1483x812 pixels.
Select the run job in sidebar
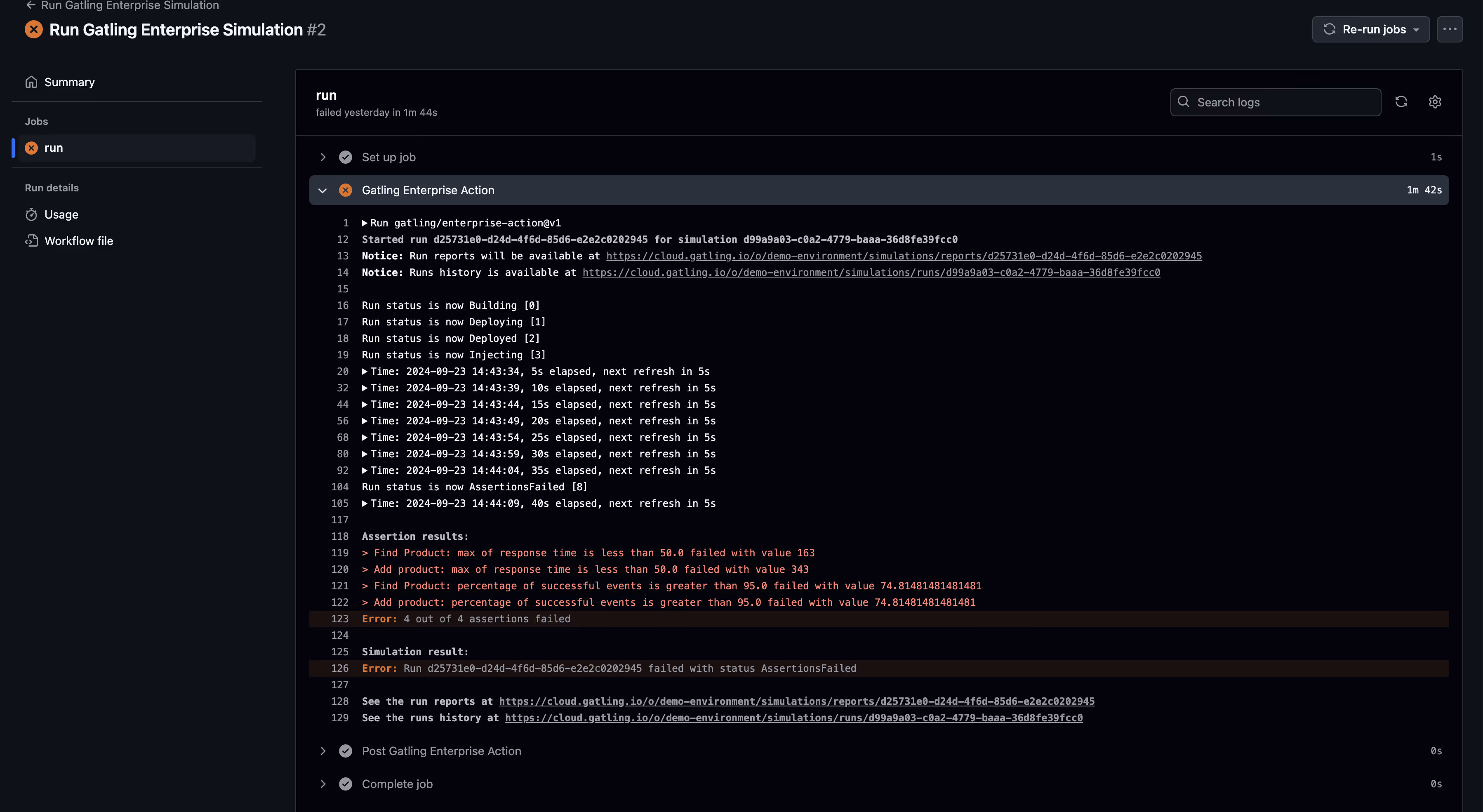tap(137, 148)
